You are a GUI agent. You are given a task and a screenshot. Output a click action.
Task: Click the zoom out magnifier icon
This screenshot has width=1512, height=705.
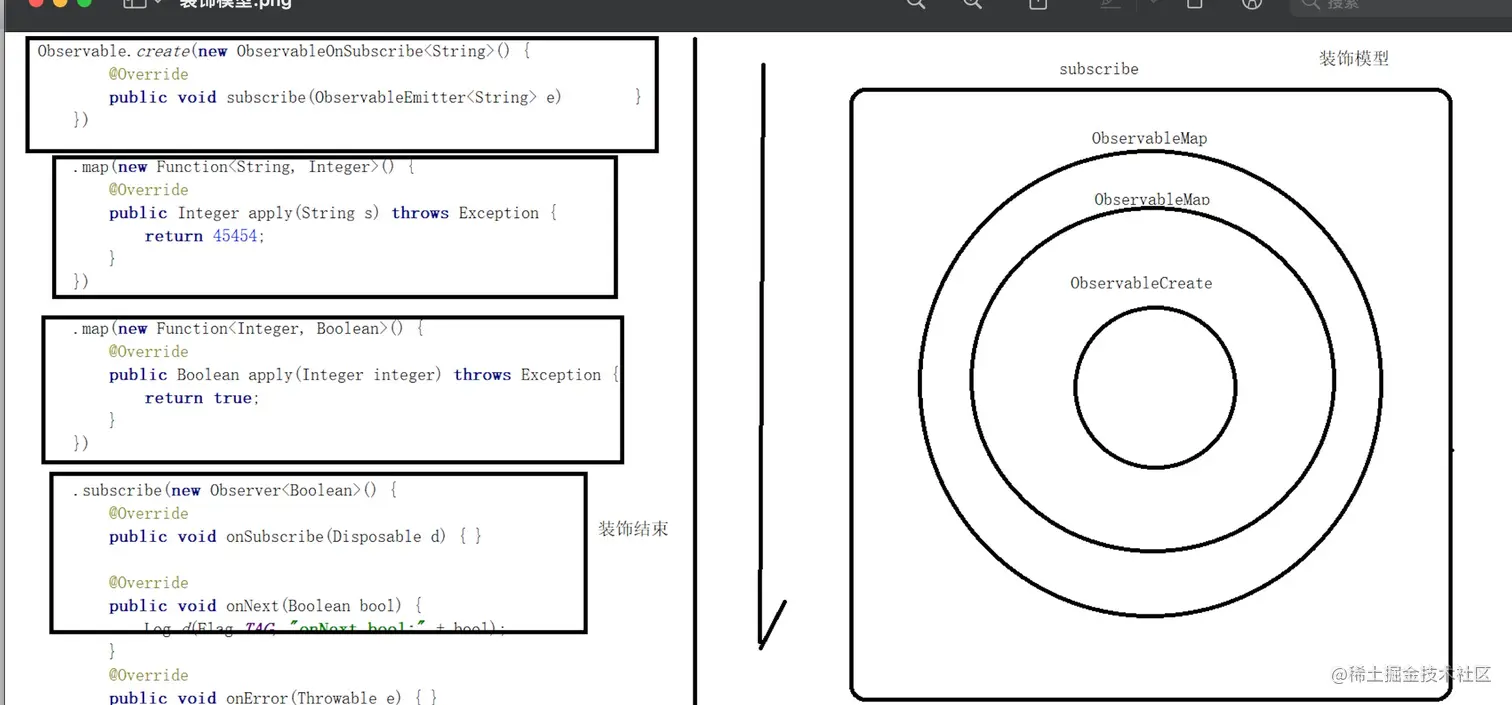pyautogui.click(x=915, y=4)
